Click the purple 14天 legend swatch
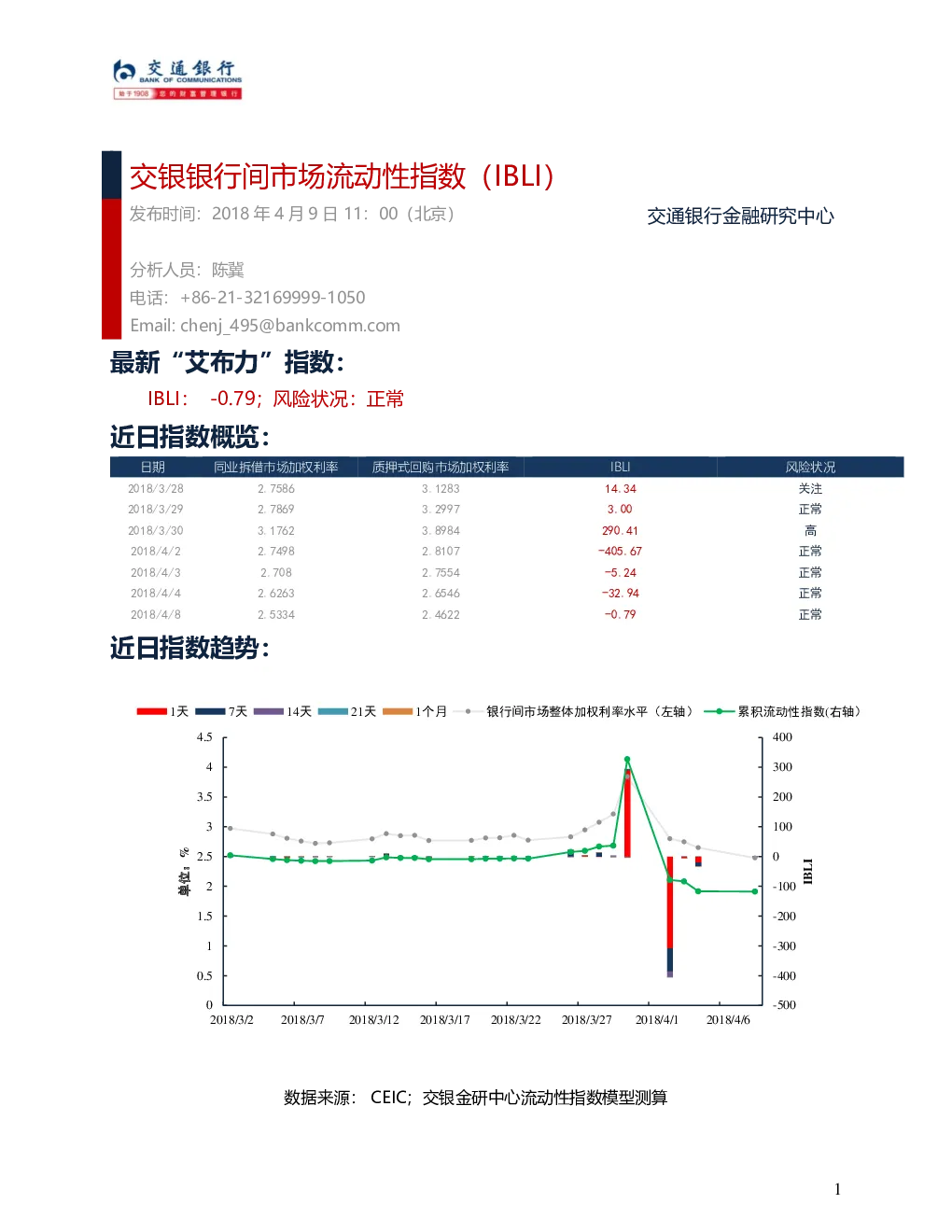The width and height of the screenshot is (952, 1232). pos(269,711)
